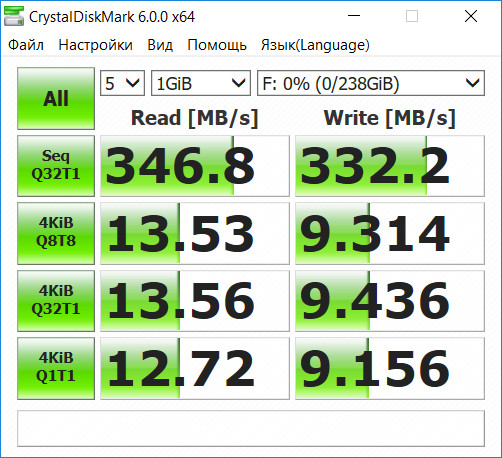Start the 4KiB Q32T1 test
Image resolution: width=502 pixels, height=458 pixels.
coord(56,301)
